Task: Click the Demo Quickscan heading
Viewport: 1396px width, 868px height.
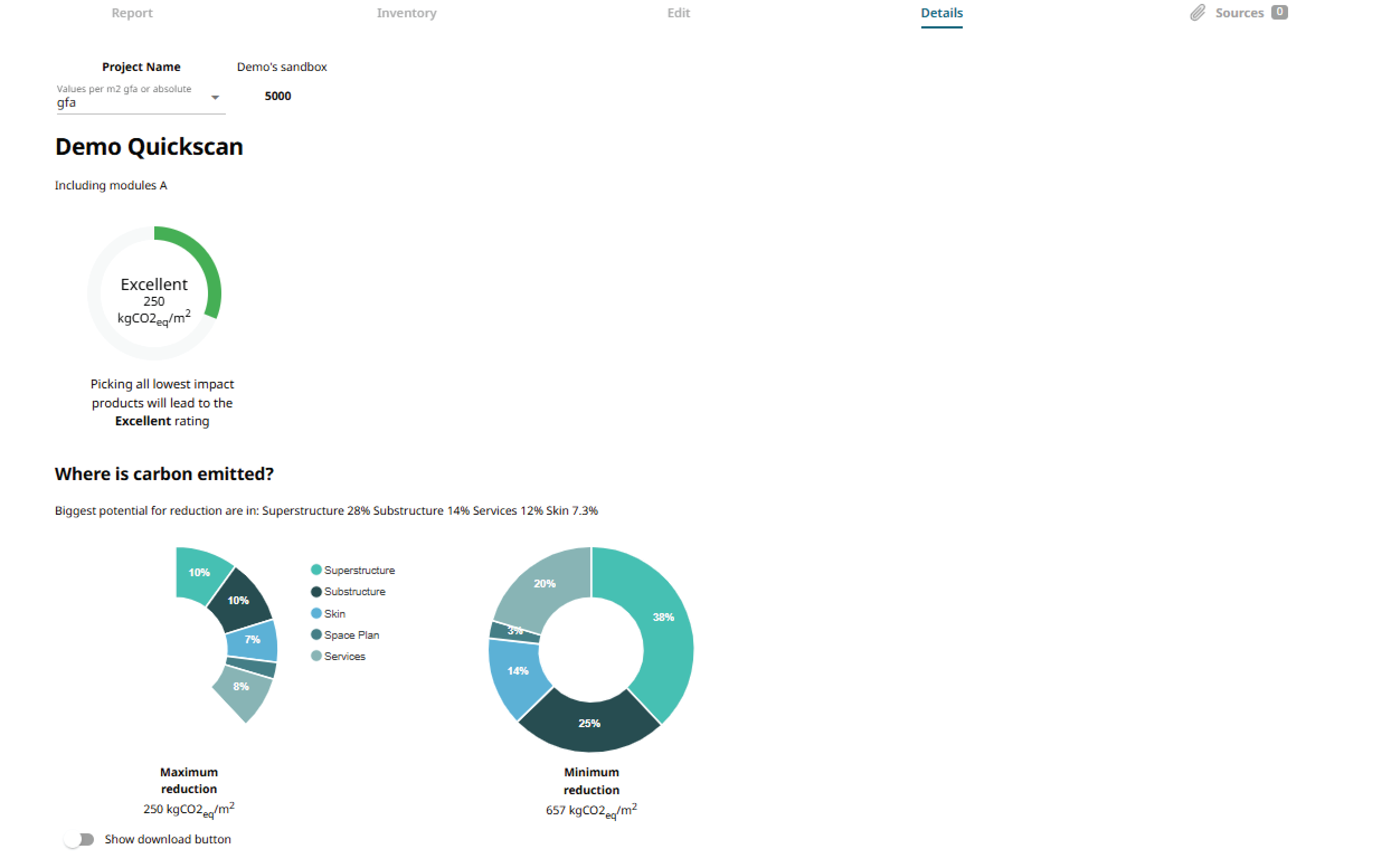Action: (149, 147)
